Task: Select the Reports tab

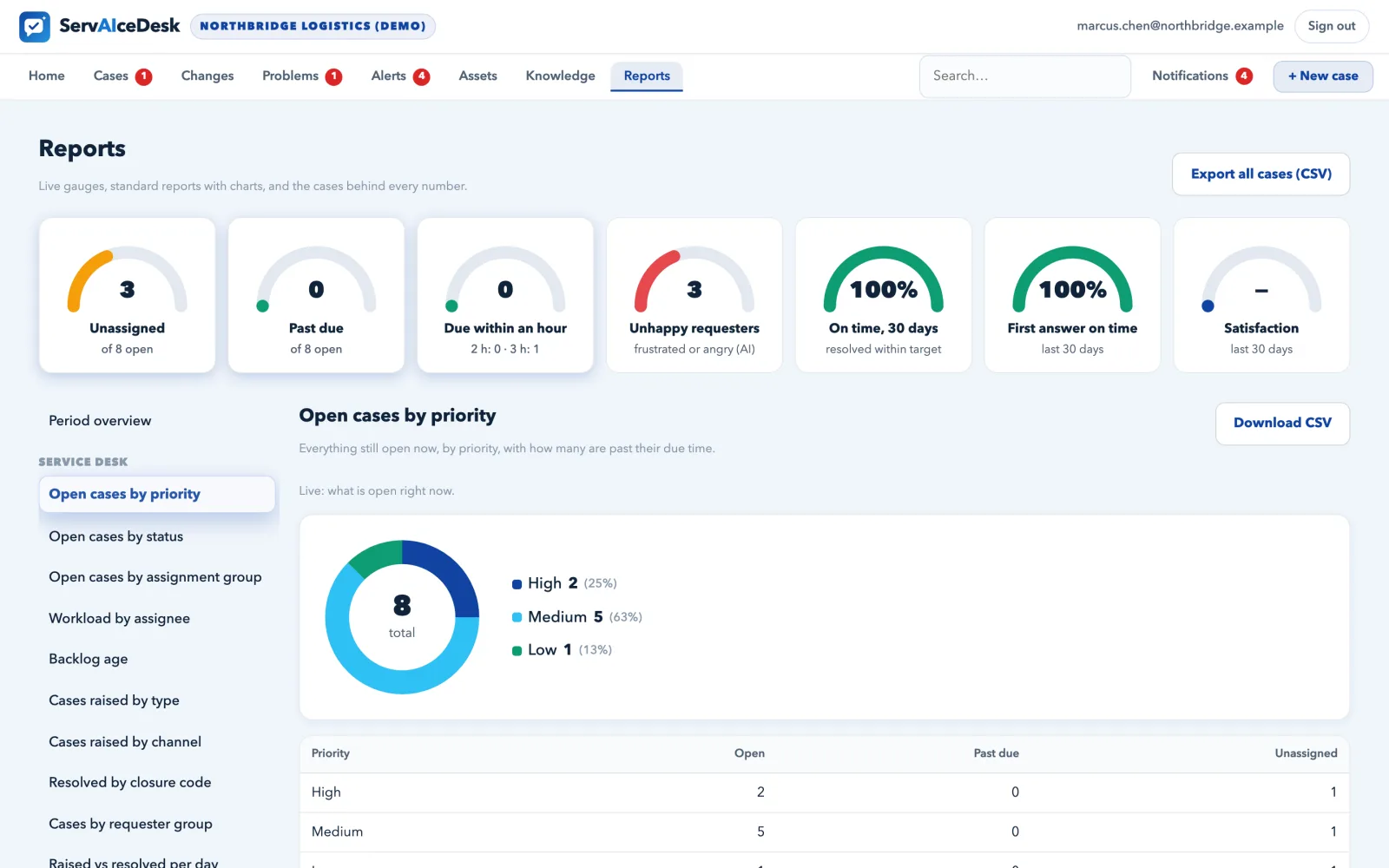Action: click(647, 76)
